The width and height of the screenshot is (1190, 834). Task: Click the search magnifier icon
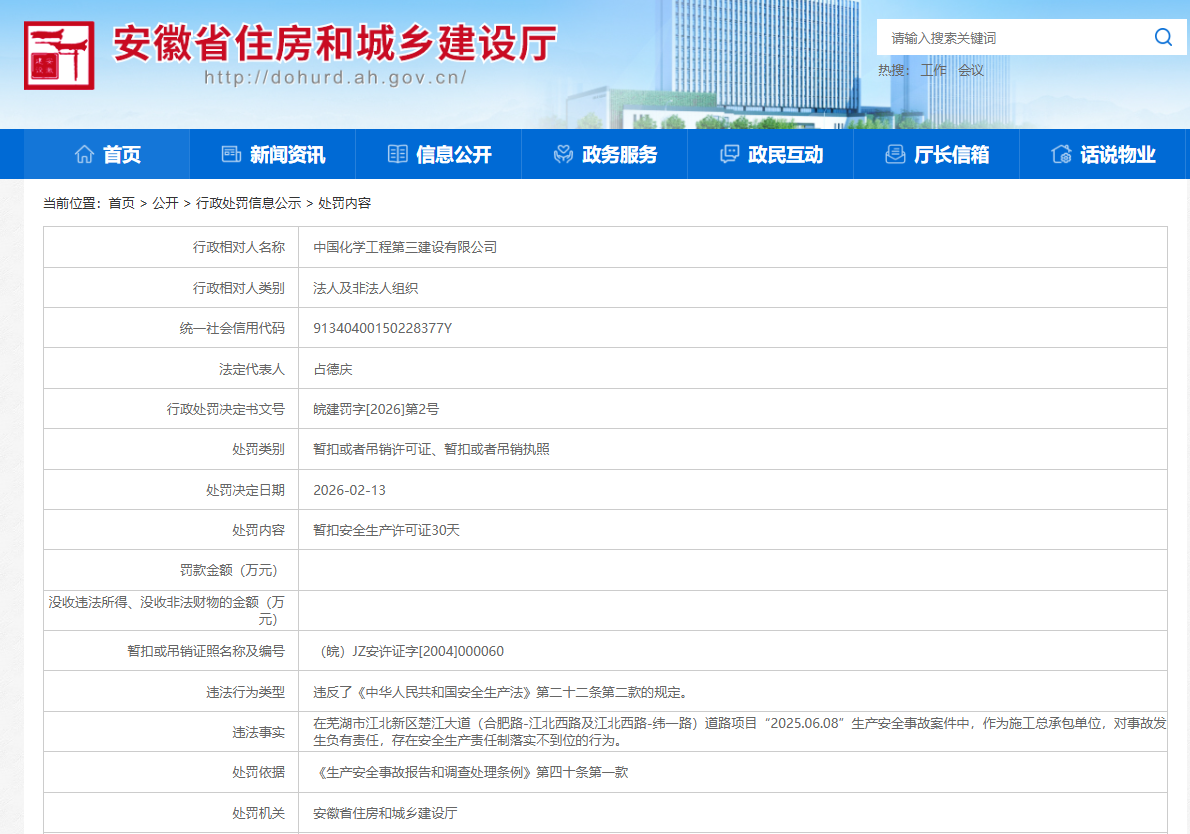tap(1163, 38)
